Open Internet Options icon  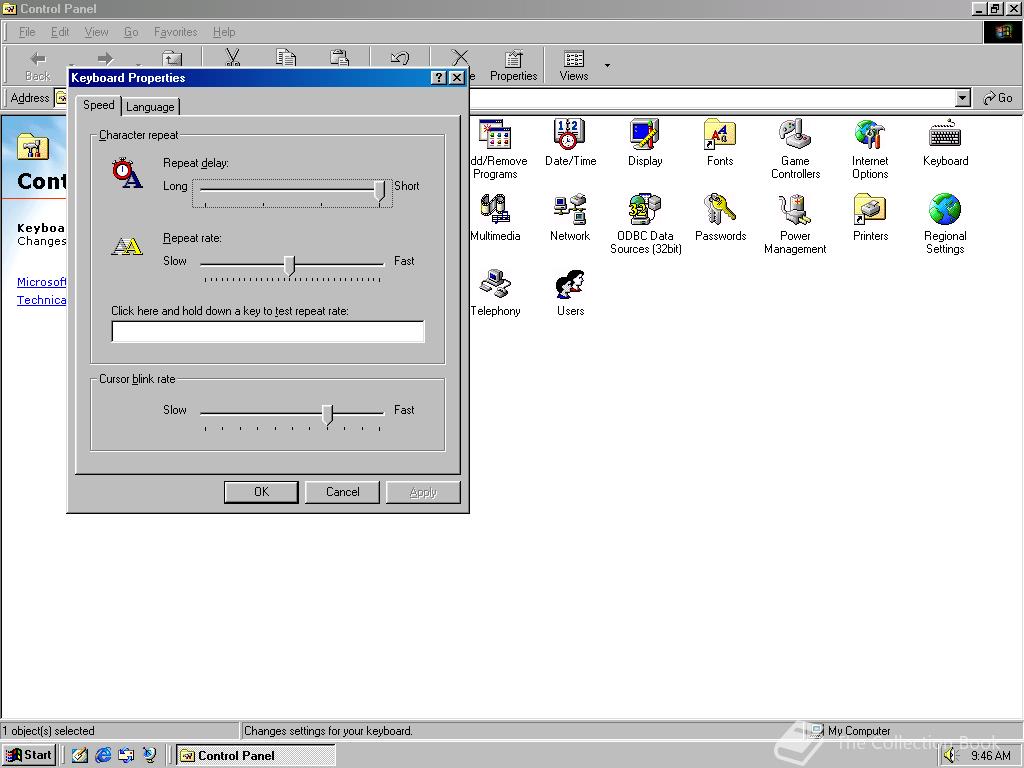click(x=870, y=149)
